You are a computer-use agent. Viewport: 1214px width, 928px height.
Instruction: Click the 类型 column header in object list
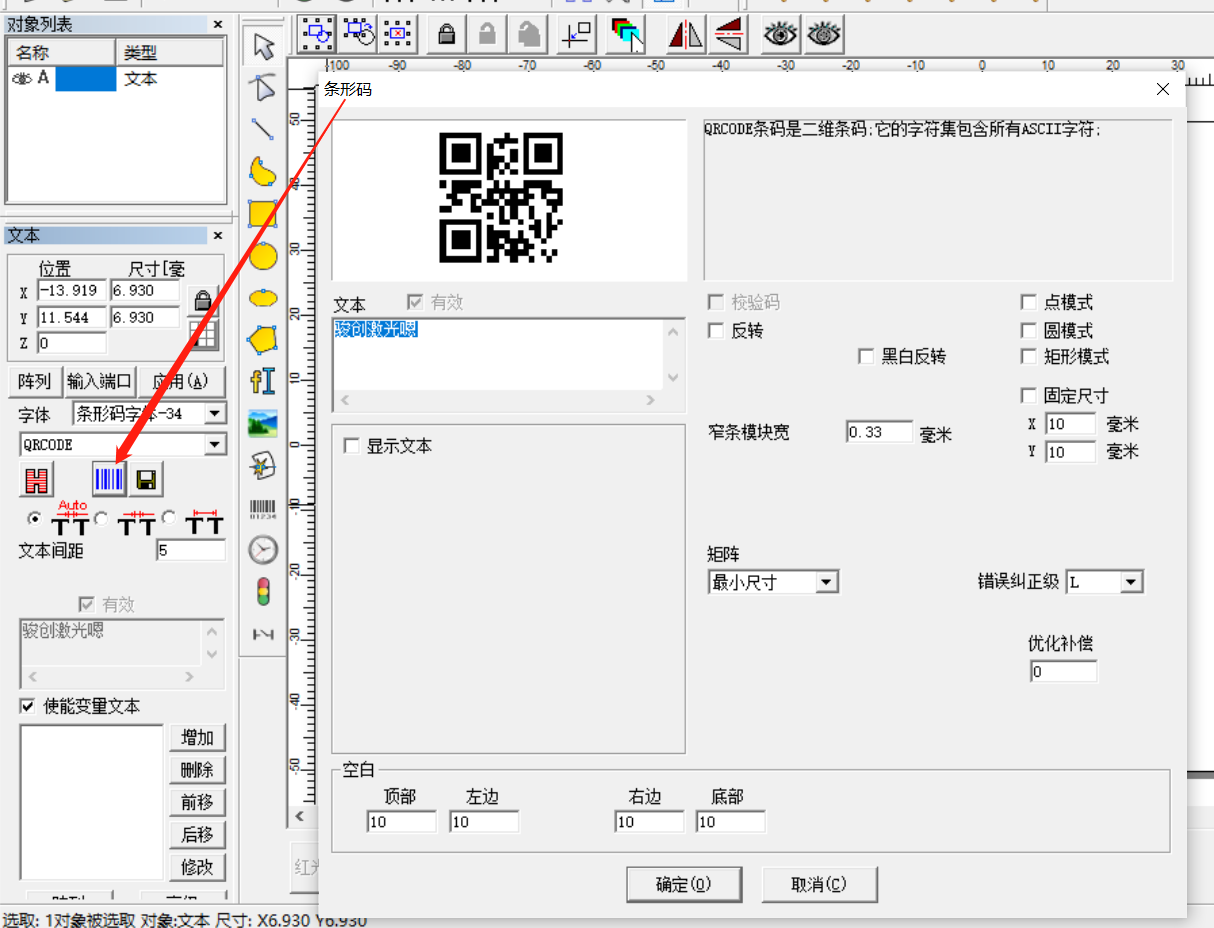(170, 52)
